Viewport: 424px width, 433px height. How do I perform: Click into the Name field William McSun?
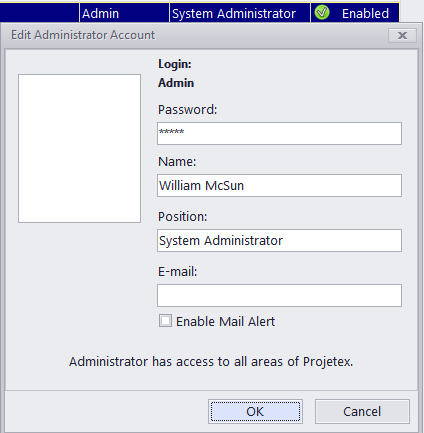point(279,185)
